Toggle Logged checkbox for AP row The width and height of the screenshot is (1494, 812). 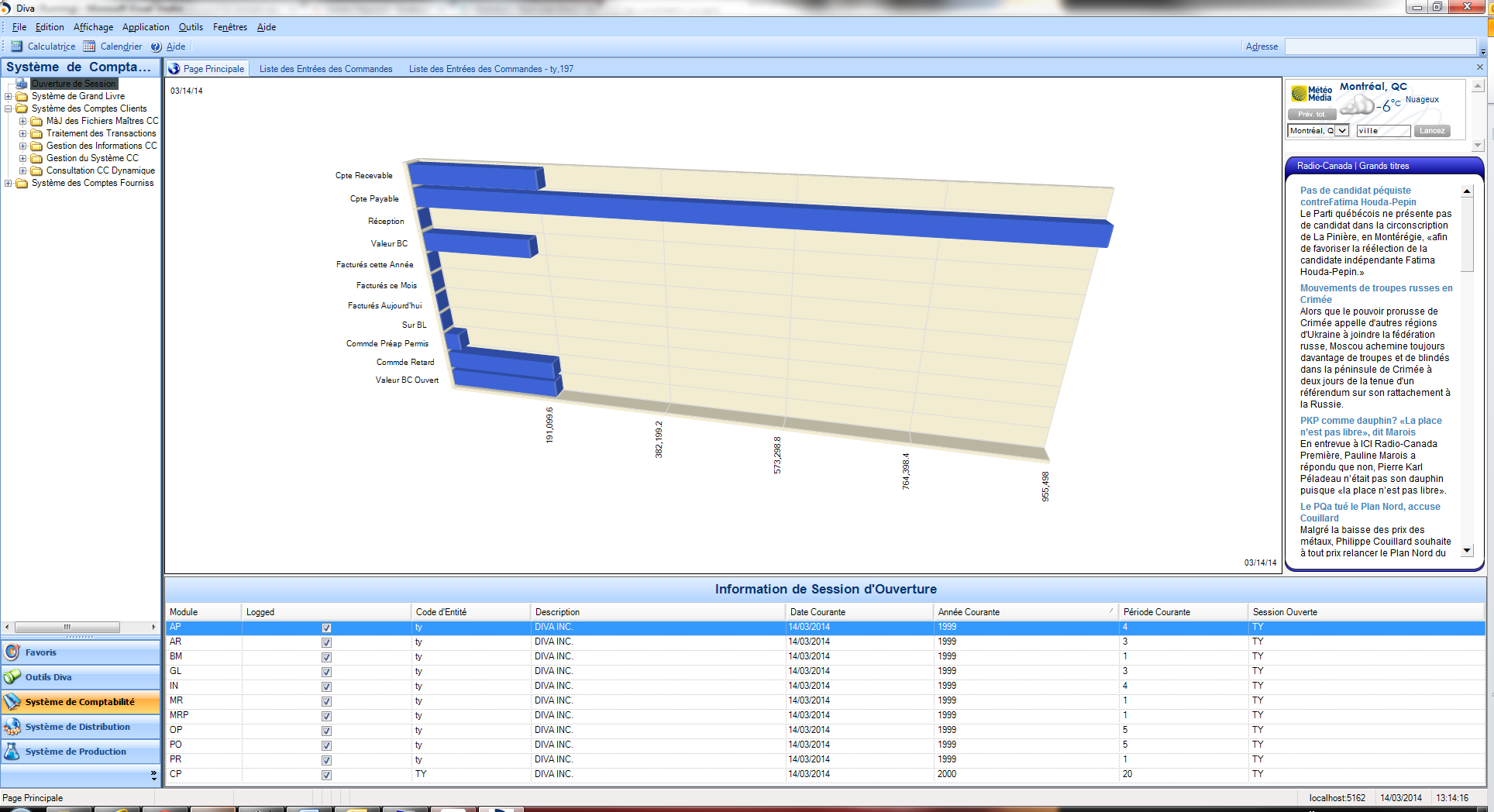tap(326, 628)
